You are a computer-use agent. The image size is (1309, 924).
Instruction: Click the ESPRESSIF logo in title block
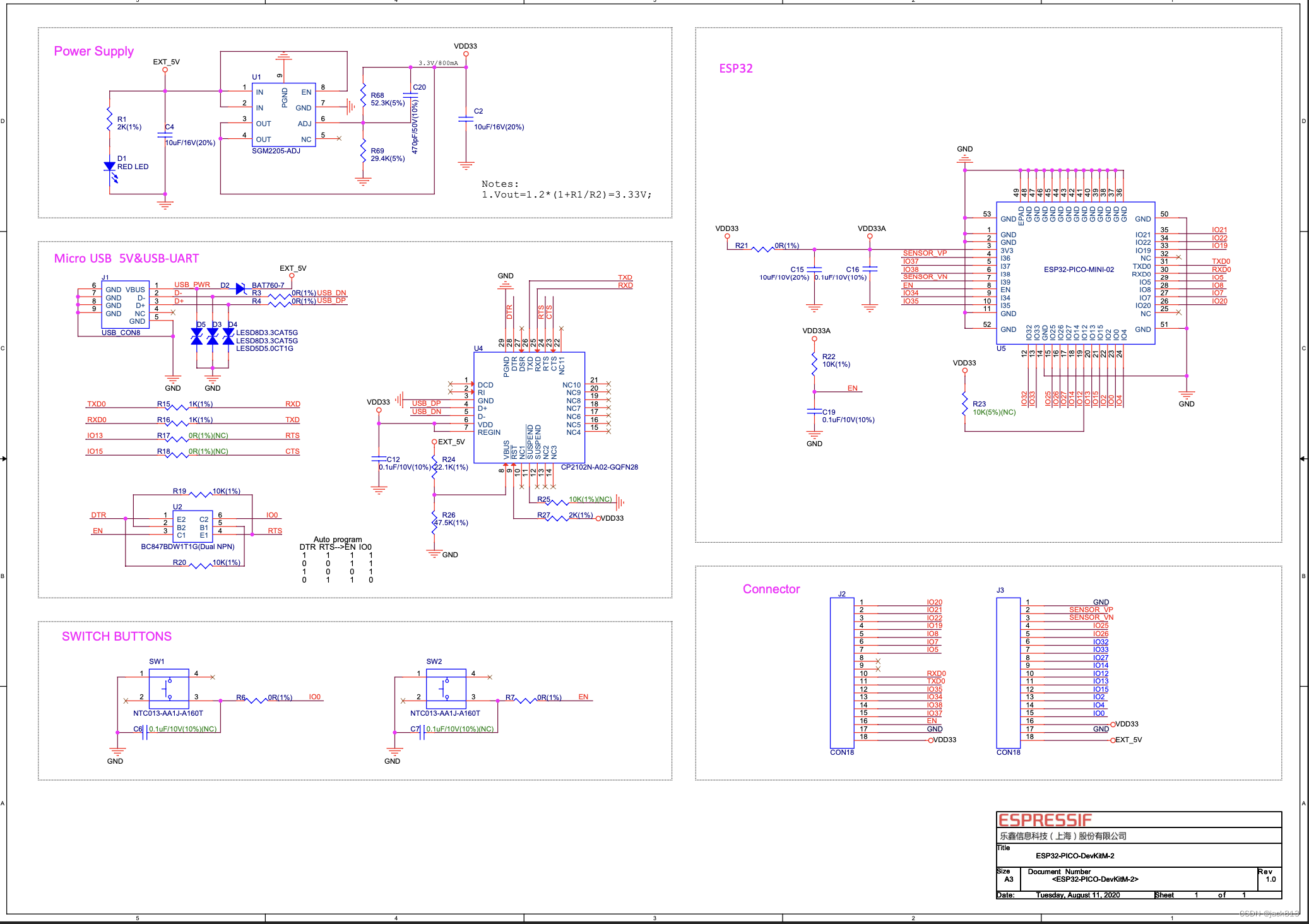click(x=1045, y=820)
